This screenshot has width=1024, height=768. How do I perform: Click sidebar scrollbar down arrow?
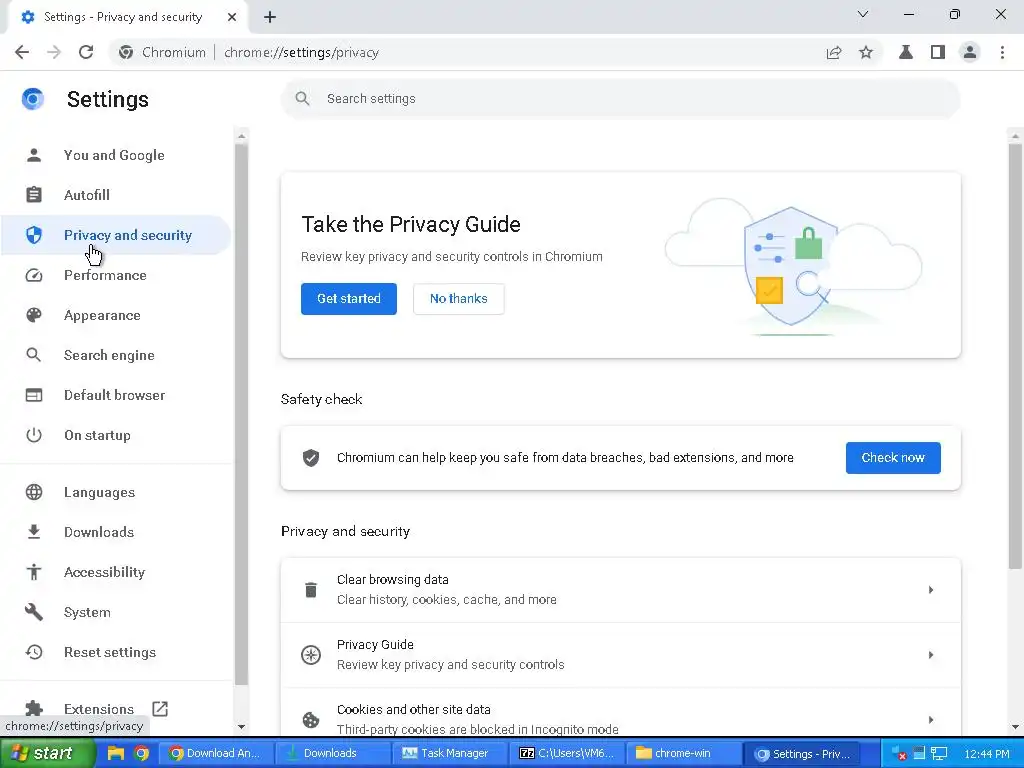[242, 726]
